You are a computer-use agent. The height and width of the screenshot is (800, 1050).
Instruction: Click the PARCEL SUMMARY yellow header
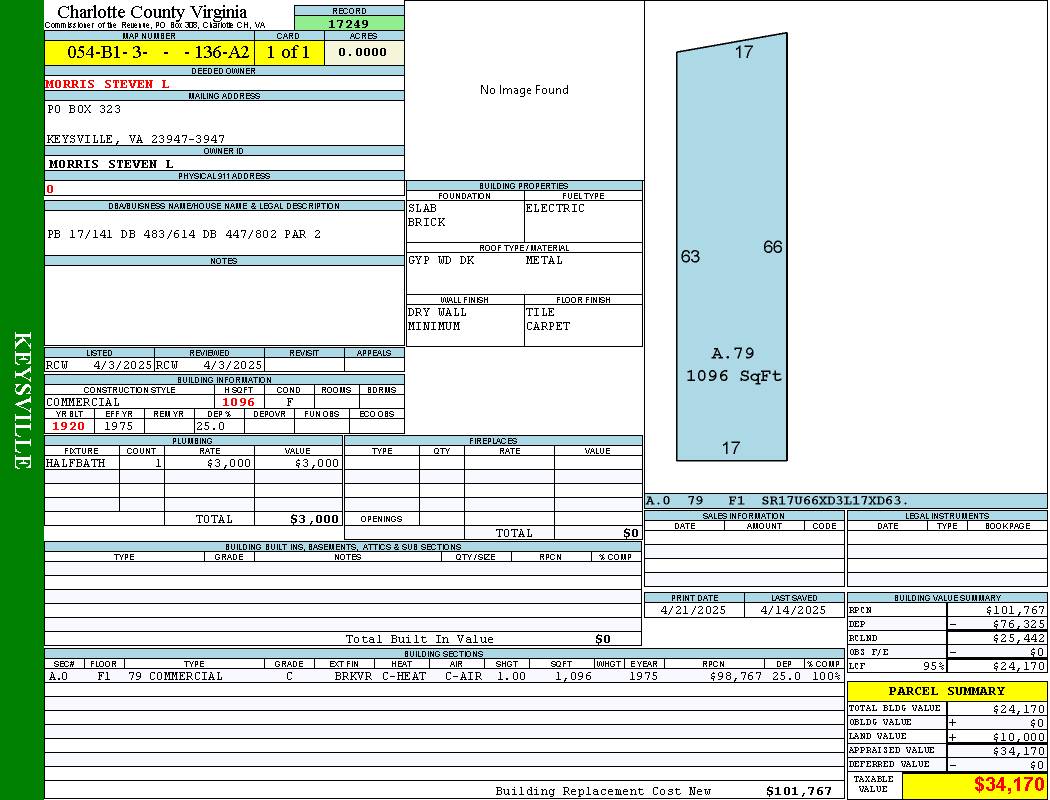pyautogui.click(x=946, y=691)
